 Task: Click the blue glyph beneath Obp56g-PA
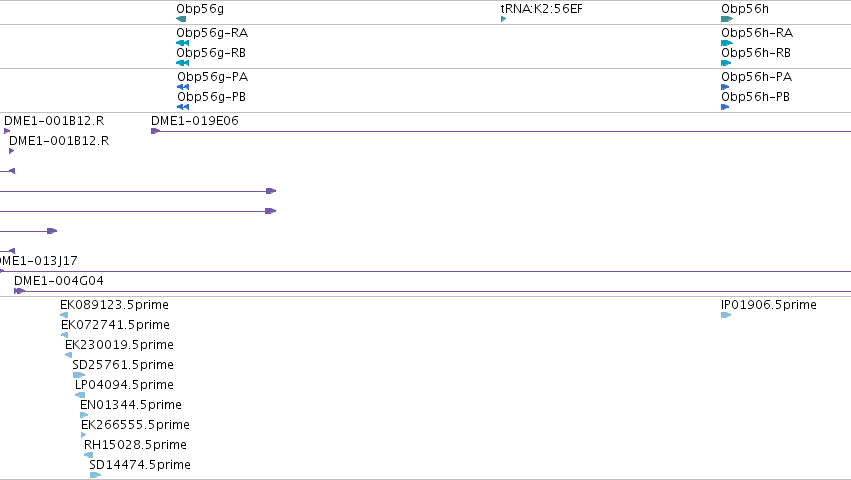pos(183,87)
